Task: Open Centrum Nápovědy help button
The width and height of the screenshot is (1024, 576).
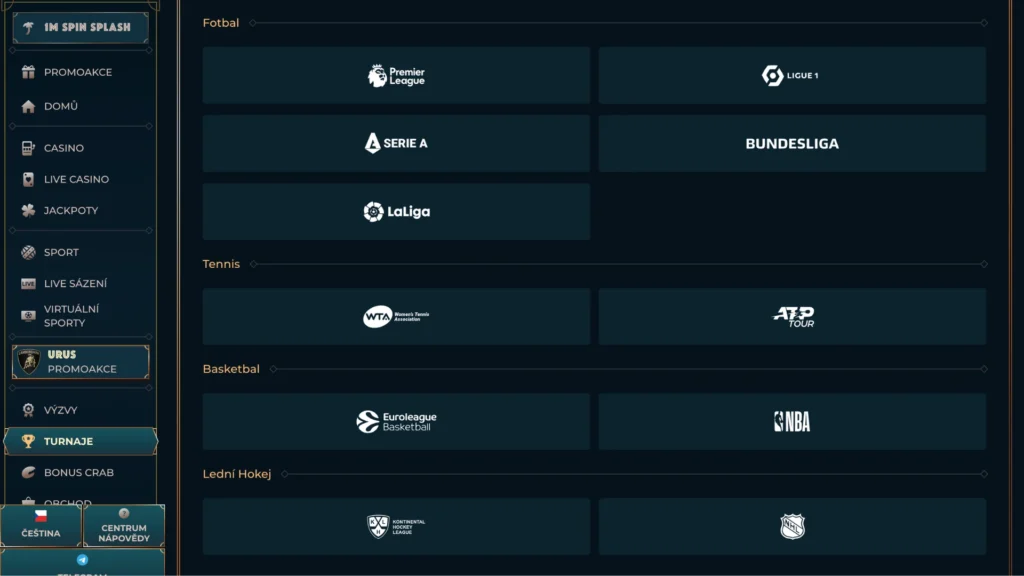Action: [124, 526]
